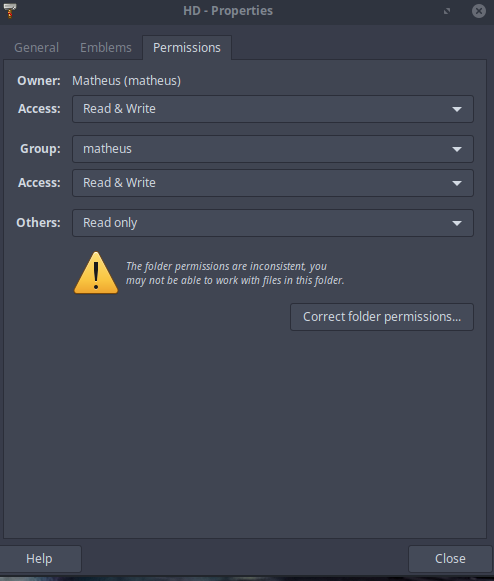494x581 pixels.
Task: Open the Emblems tab
Action: coord(106,48)
